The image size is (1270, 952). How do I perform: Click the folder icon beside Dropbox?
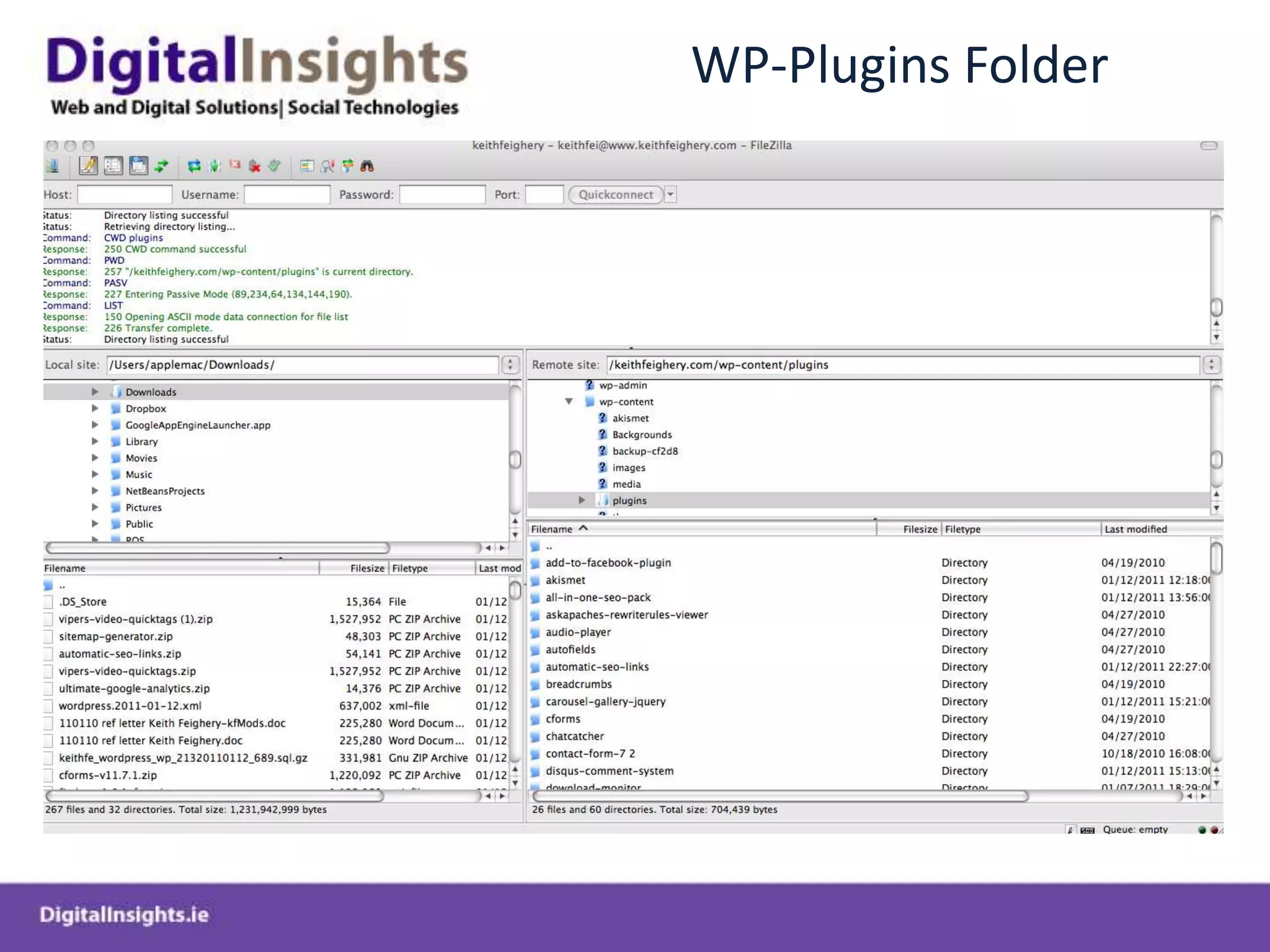coord(115,408)
